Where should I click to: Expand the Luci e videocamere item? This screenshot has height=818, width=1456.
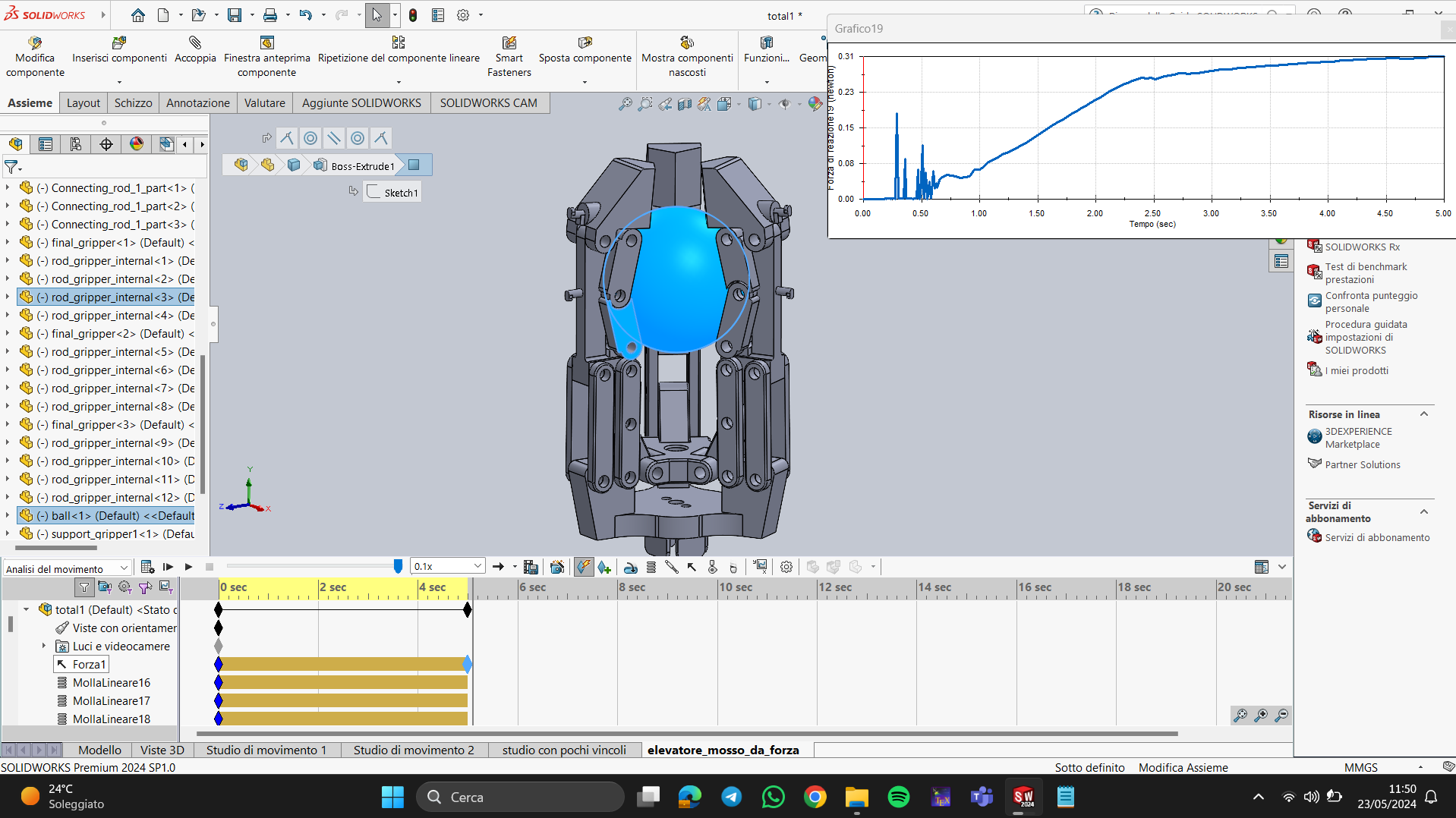[x=44, y=646]
